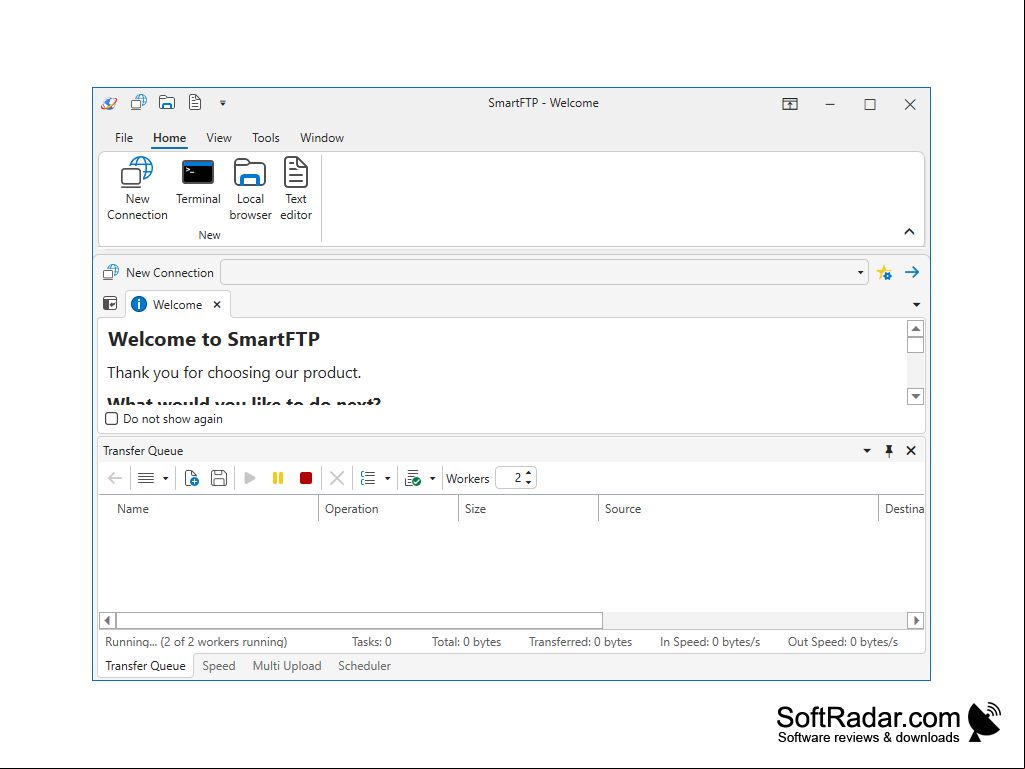Click the quick access text editor icon
Image resolution: width=1025 pixels, height=769 pixels.
click(x=195, y=102)
